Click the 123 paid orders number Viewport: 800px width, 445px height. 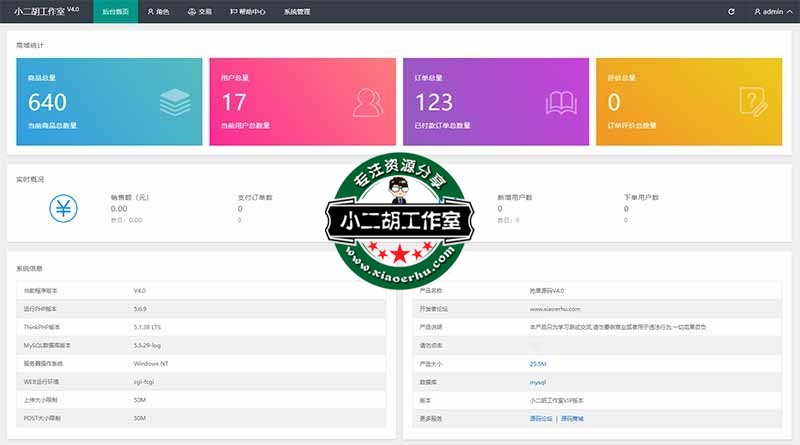pos(433,102)
